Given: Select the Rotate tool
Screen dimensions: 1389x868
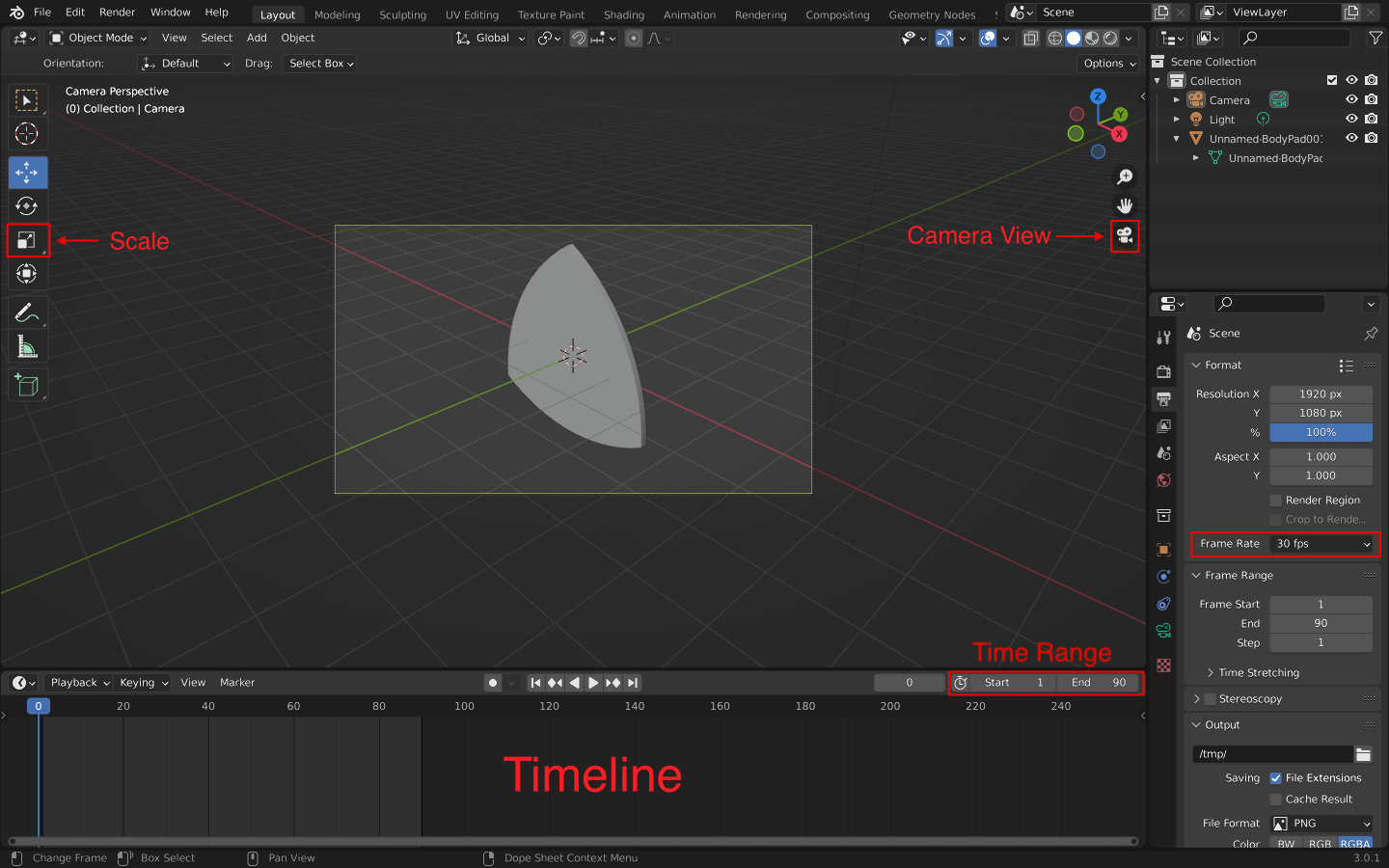Looking at the screenshot, I should pos(27,205).
